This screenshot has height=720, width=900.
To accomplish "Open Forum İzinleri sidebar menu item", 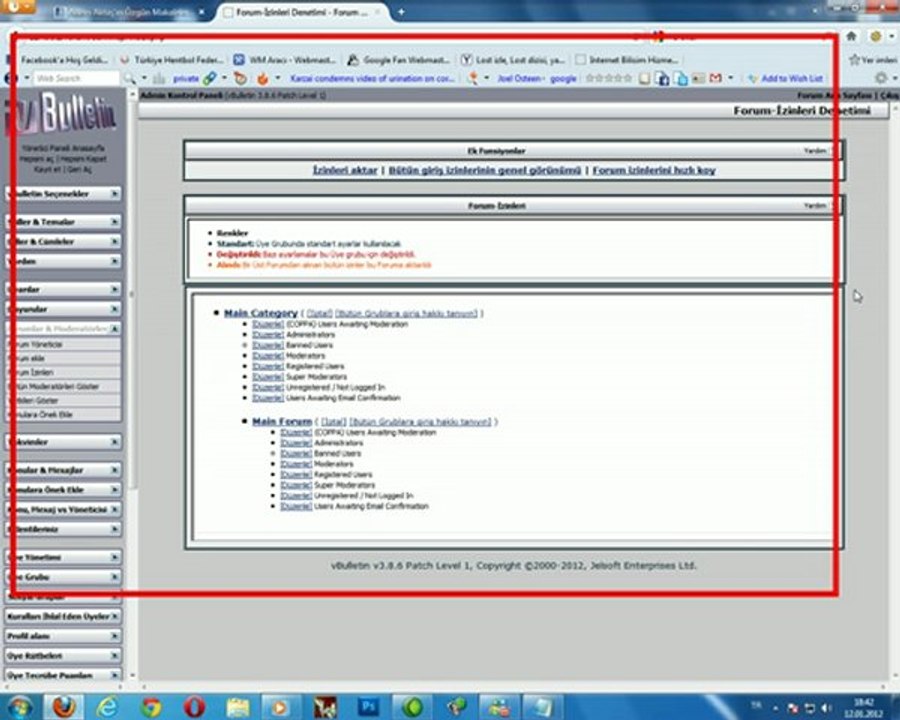I will tap(63, 372).
